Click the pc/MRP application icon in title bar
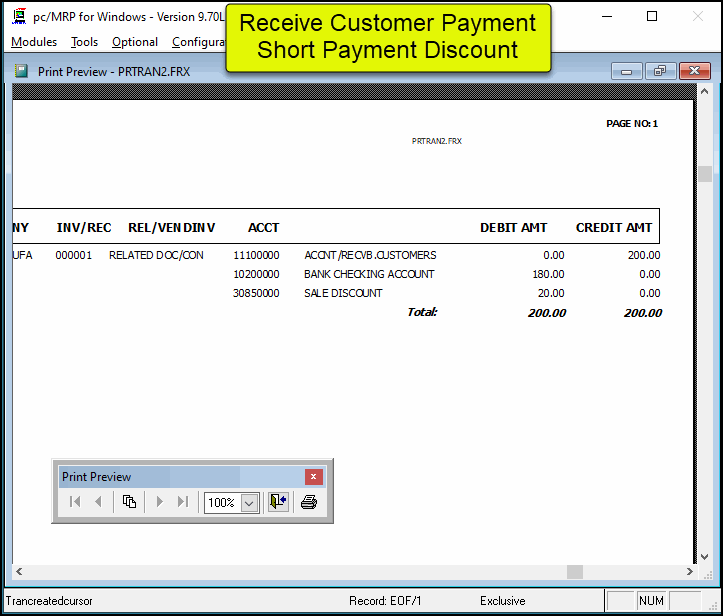 coord(18,17)
